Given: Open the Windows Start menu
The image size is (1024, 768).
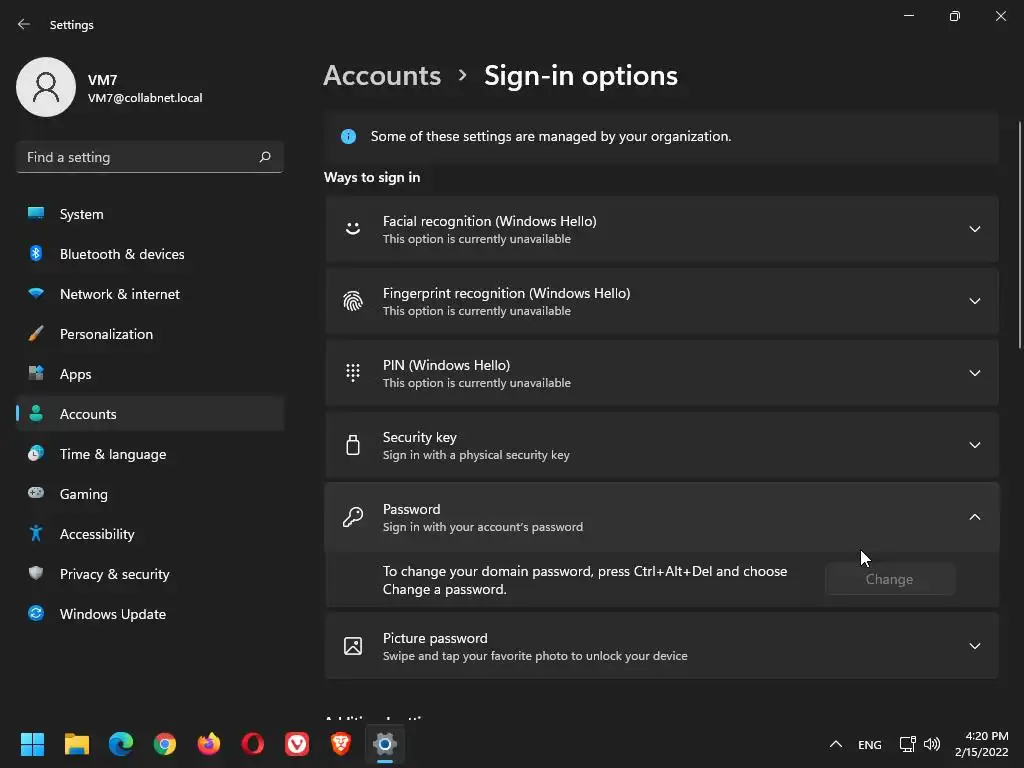Looking at the screenshot, I should (x=32, y=744).
